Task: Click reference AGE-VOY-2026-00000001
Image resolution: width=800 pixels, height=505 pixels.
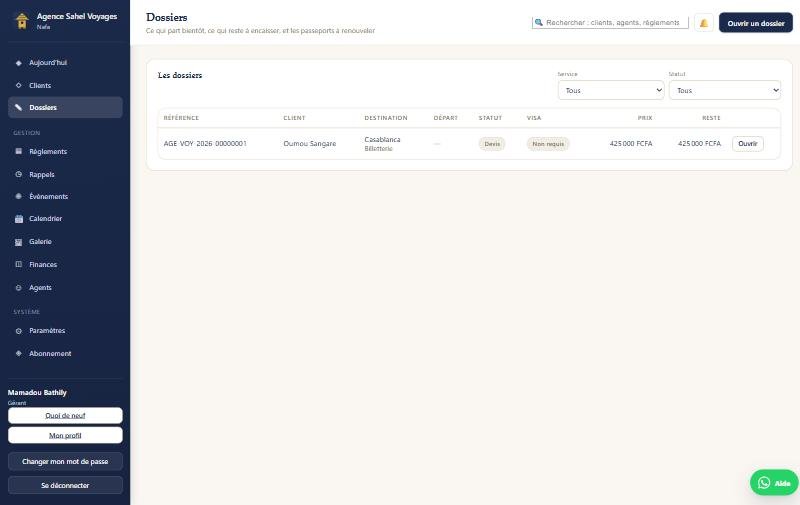Action: (x=205, y=144)
